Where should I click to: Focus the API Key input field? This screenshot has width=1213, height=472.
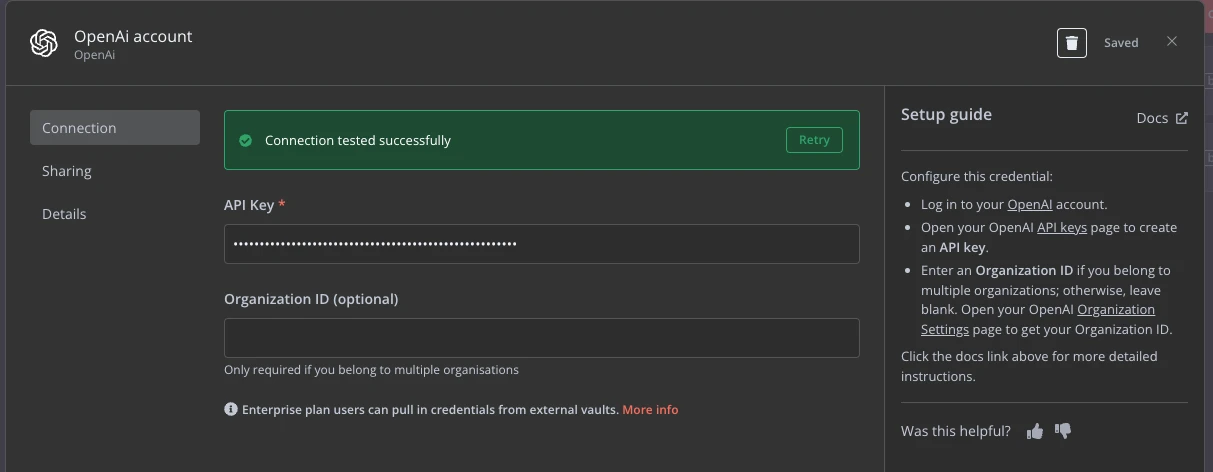[541, 244]
